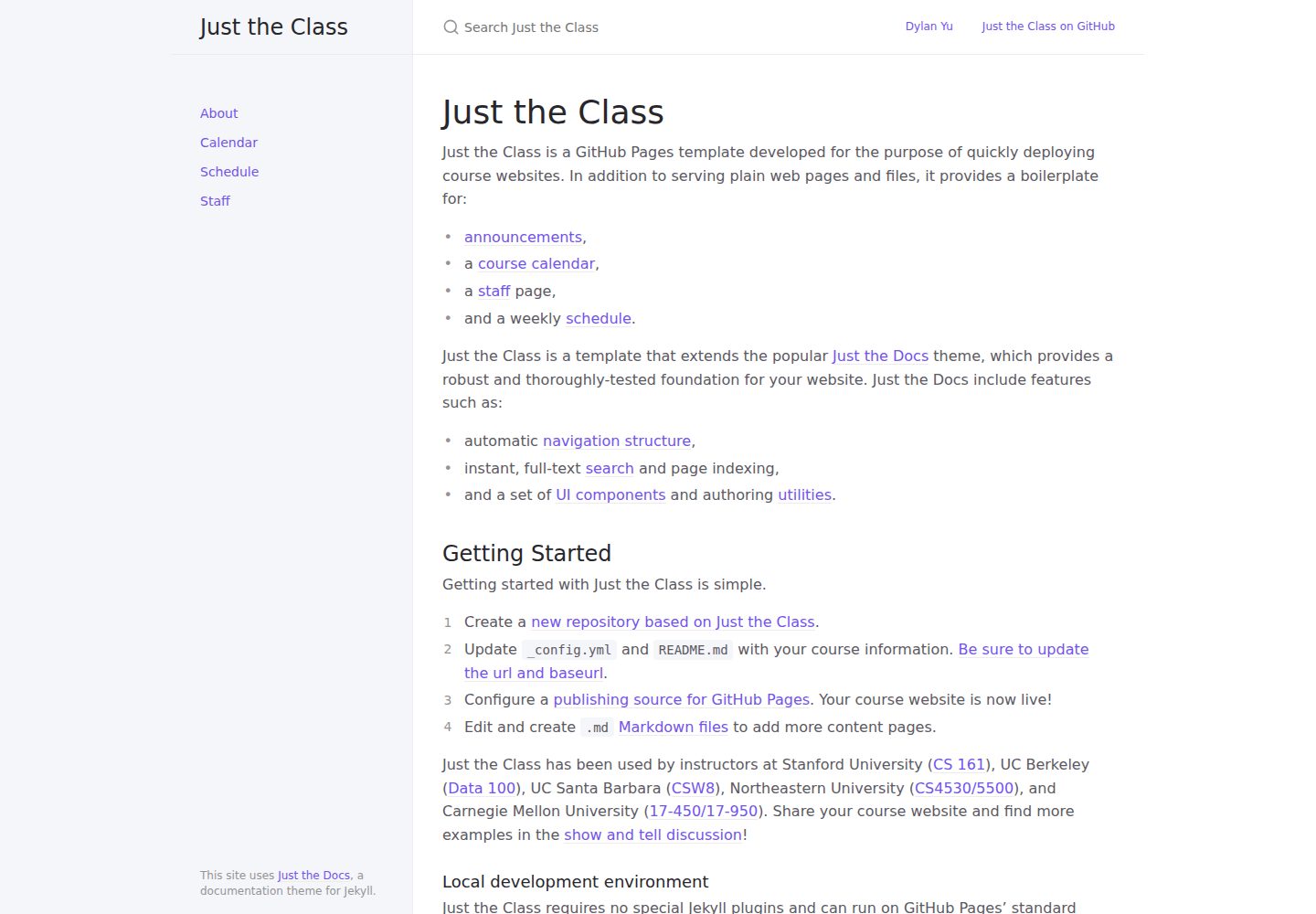Open the course calendar link
Screen dimensions: 1316x914
pyautogui.click(x=536, y=263)
